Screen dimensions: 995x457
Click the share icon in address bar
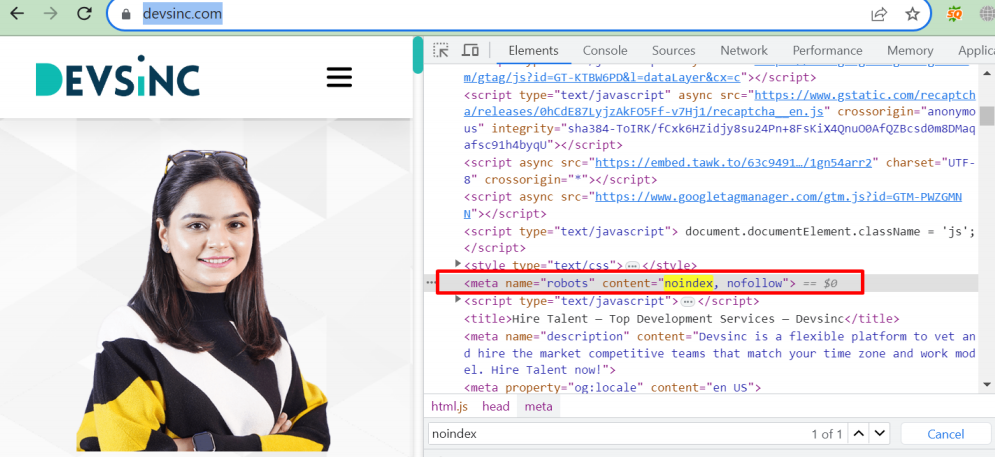(879, 14)
